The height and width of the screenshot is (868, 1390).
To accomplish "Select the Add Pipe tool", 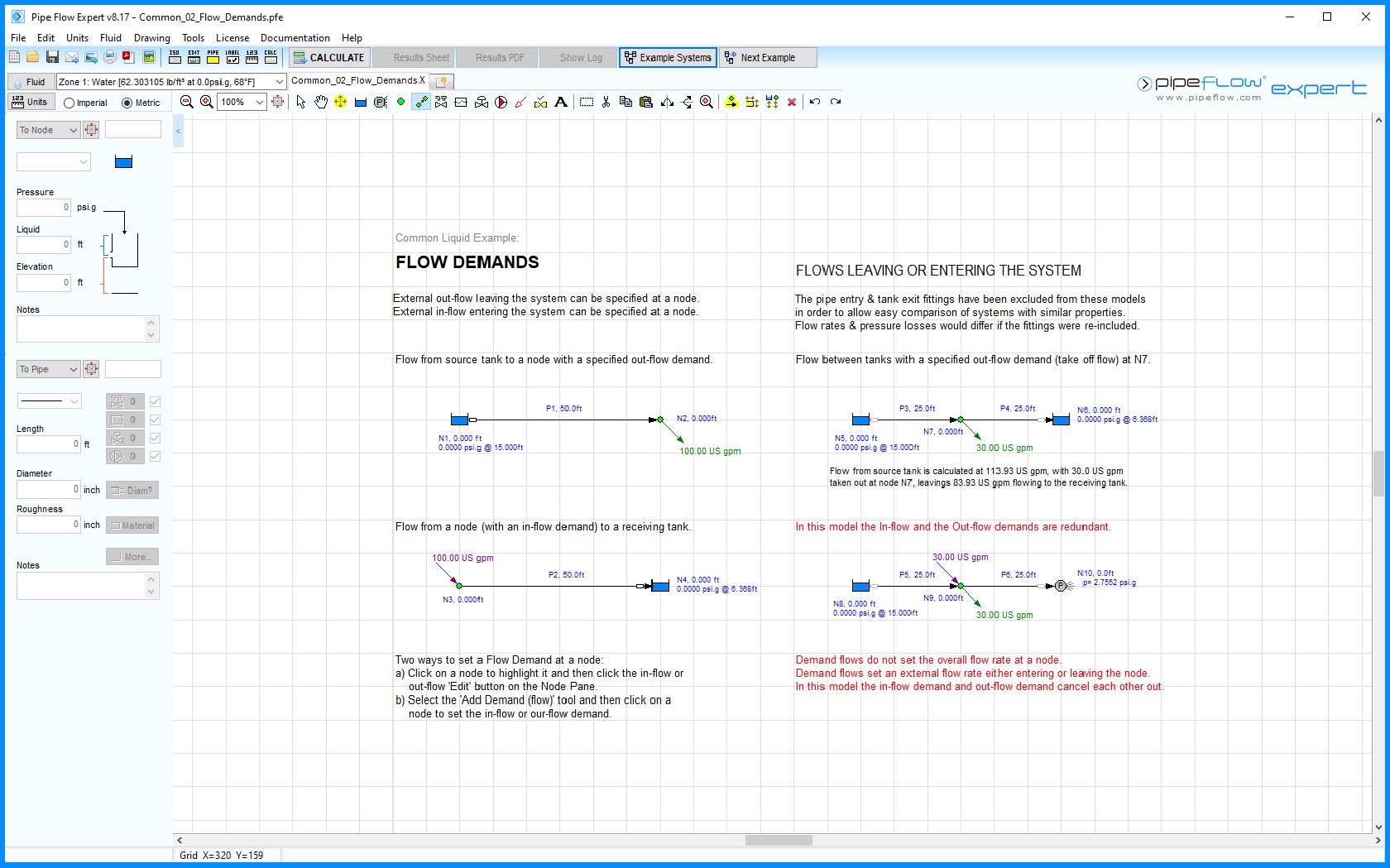I will point(421,102).
